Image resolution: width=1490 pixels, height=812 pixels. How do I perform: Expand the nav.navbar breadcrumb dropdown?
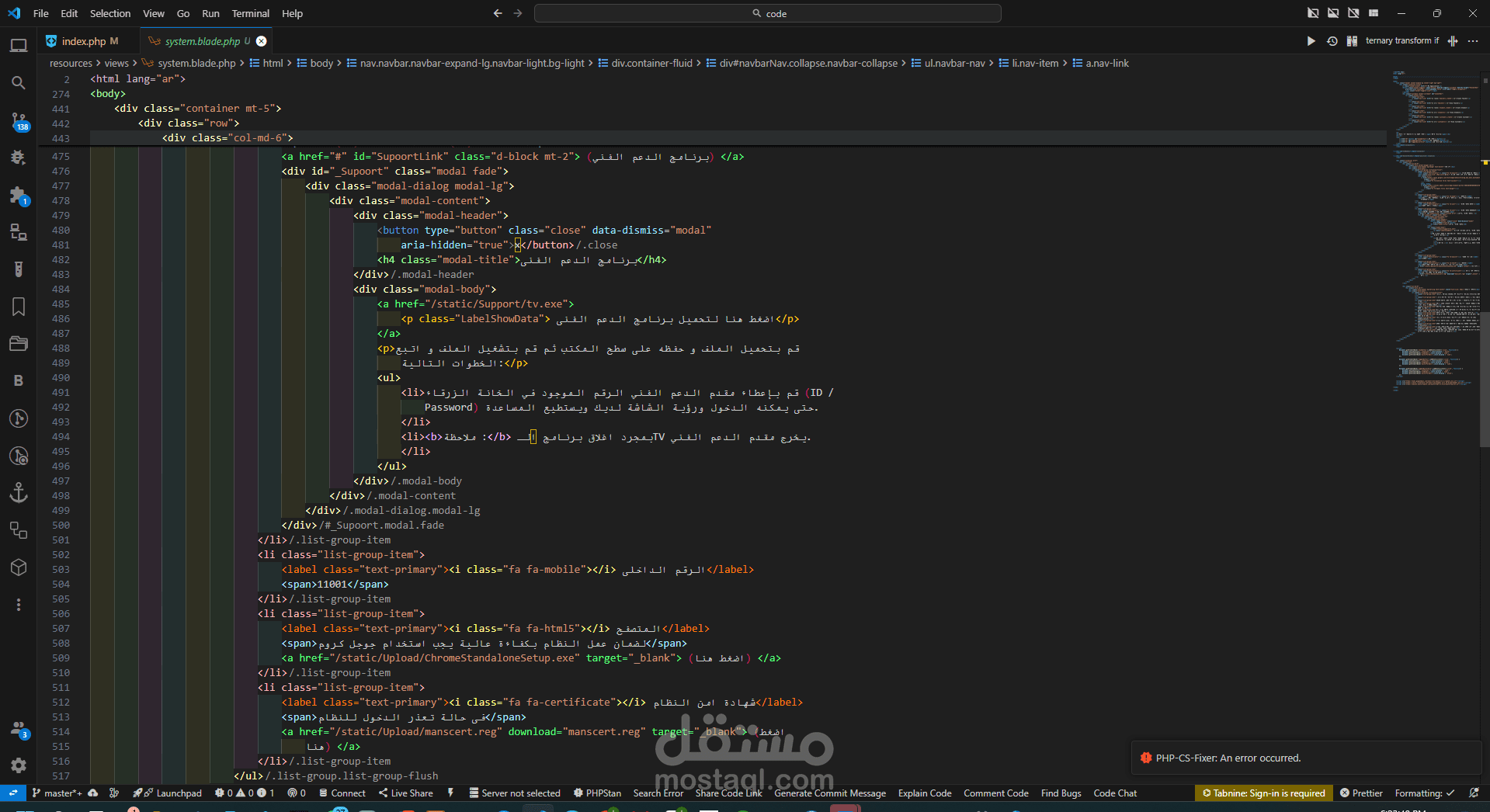(464, 63)
